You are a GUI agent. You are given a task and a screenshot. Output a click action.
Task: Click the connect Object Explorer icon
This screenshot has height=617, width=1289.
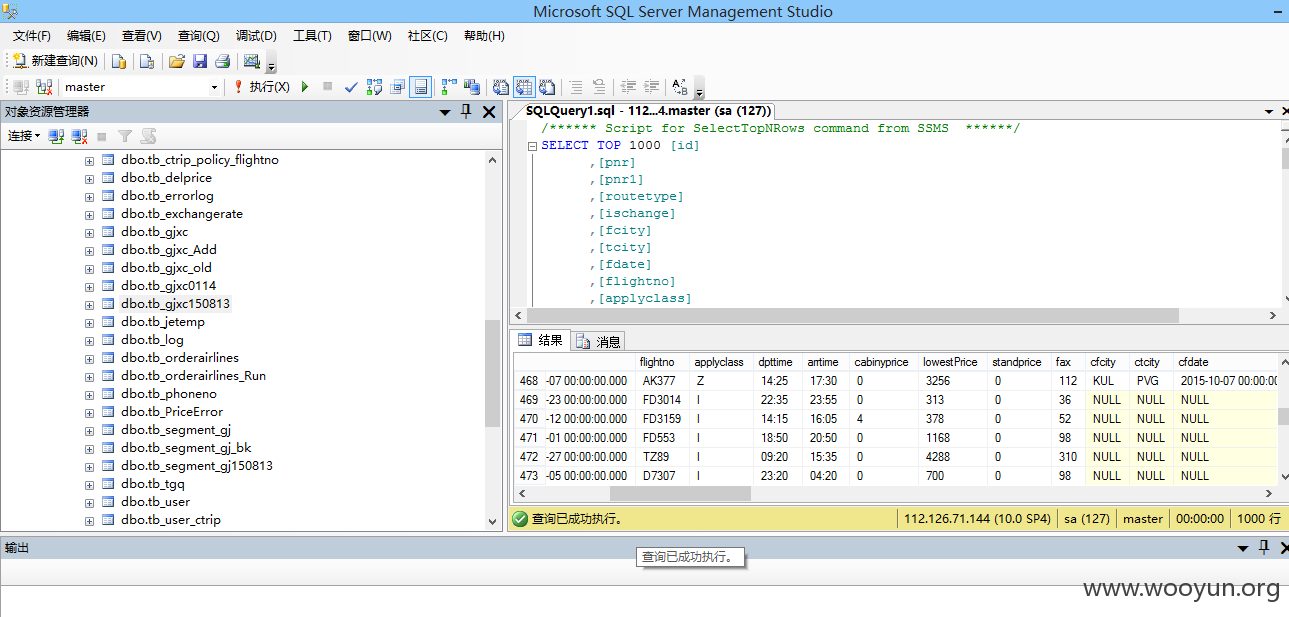(57, 136)
